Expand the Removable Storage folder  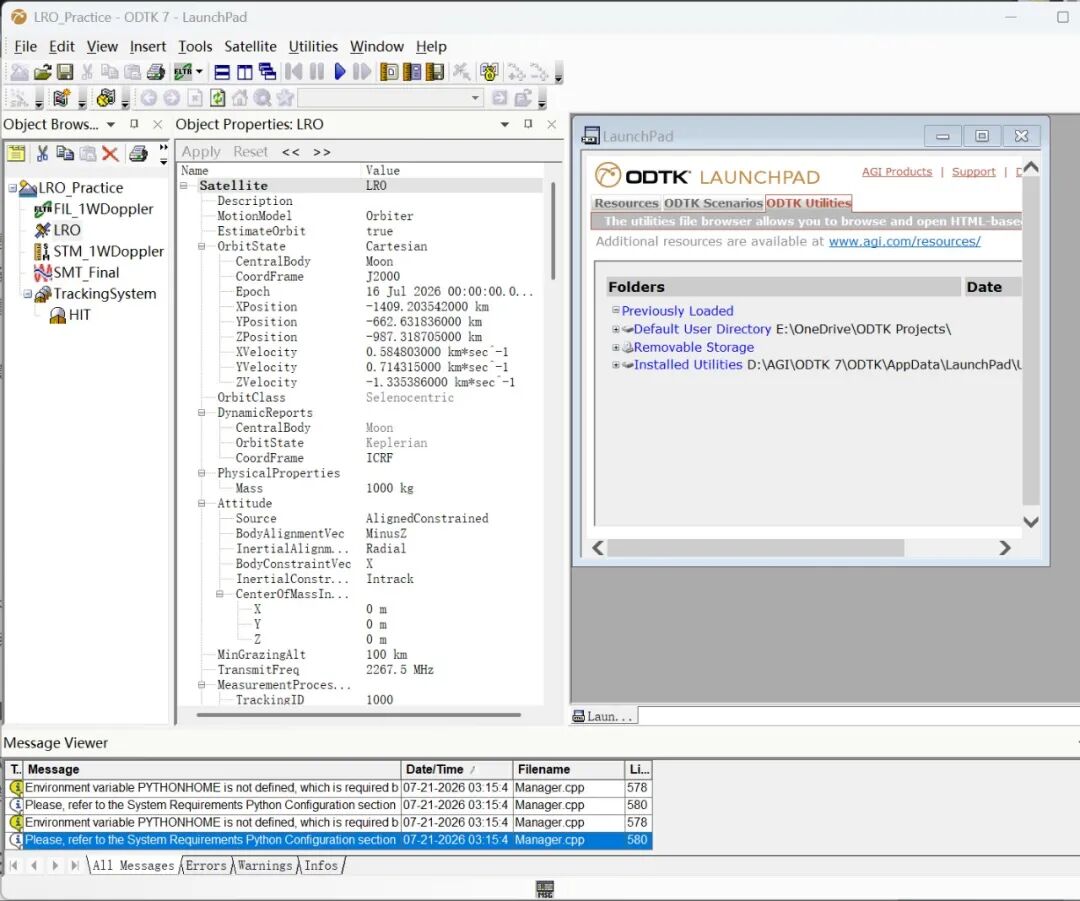pos(616,347)
